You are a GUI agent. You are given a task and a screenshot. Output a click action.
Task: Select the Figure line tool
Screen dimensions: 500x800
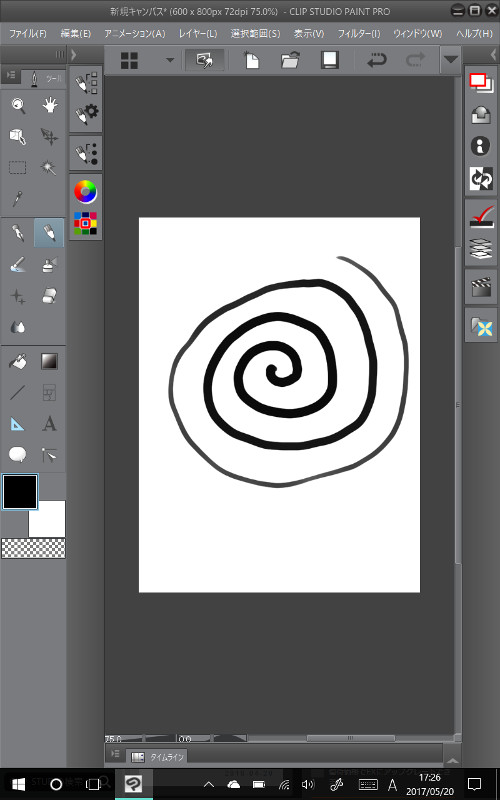18,393
